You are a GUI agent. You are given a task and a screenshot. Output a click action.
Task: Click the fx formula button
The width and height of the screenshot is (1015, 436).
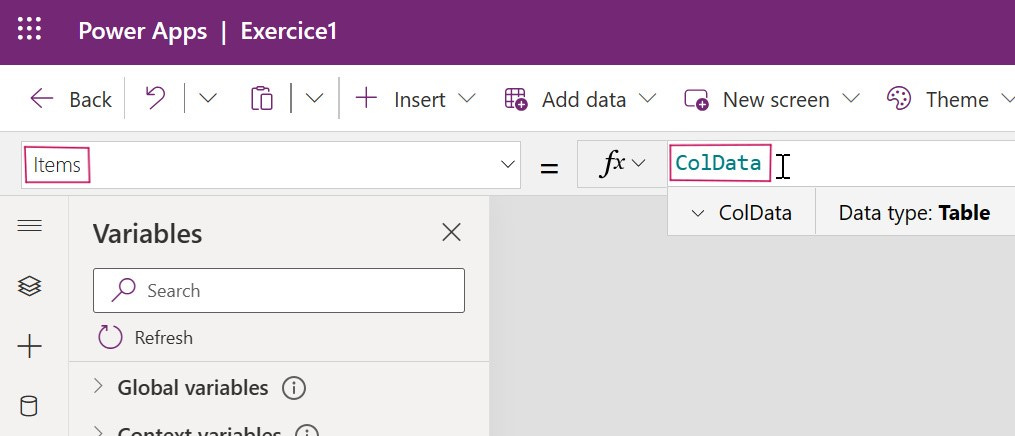[623, 164]
